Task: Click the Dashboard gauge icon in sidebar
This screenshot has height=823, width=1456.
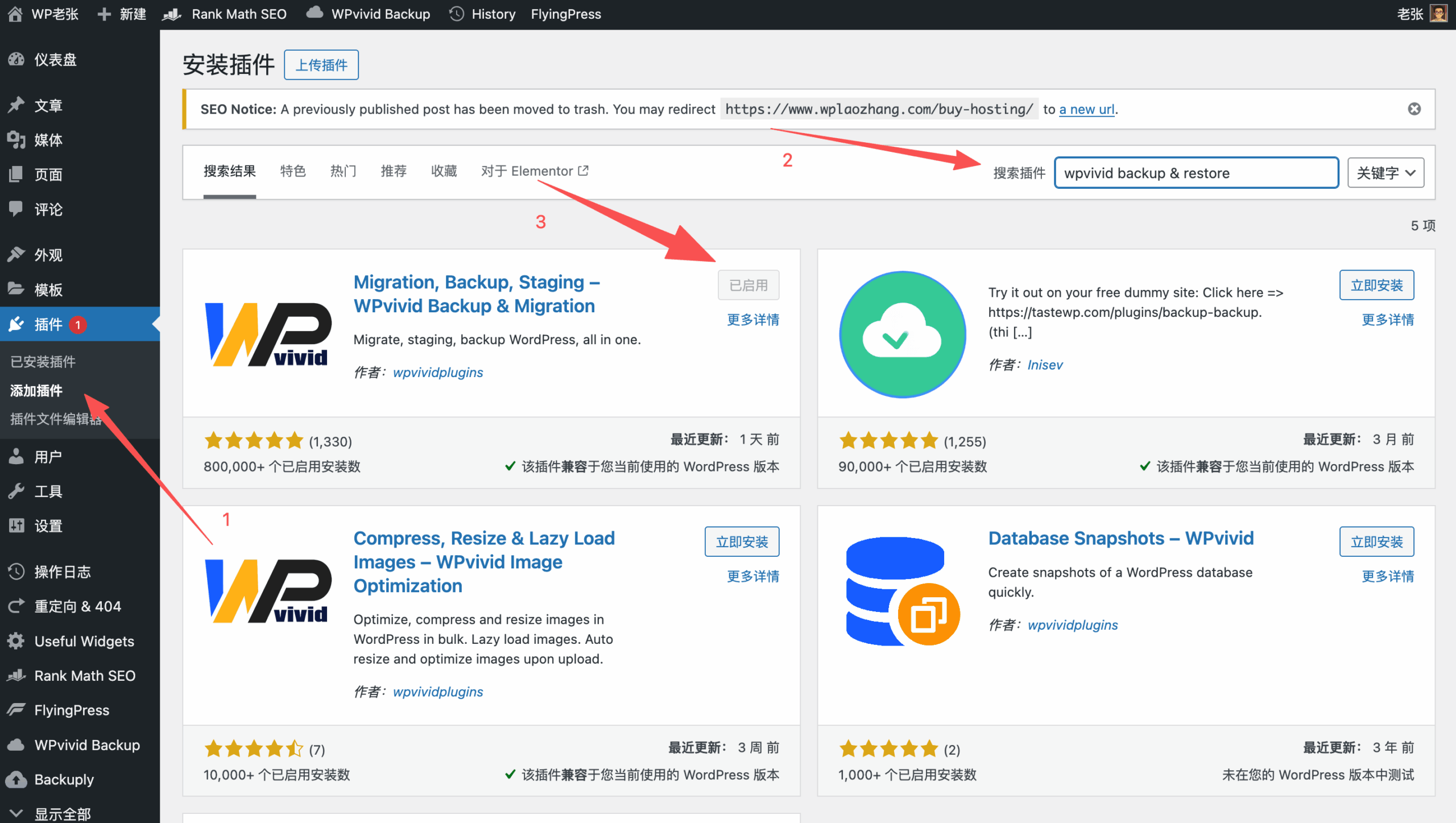Action: (16, 59)
